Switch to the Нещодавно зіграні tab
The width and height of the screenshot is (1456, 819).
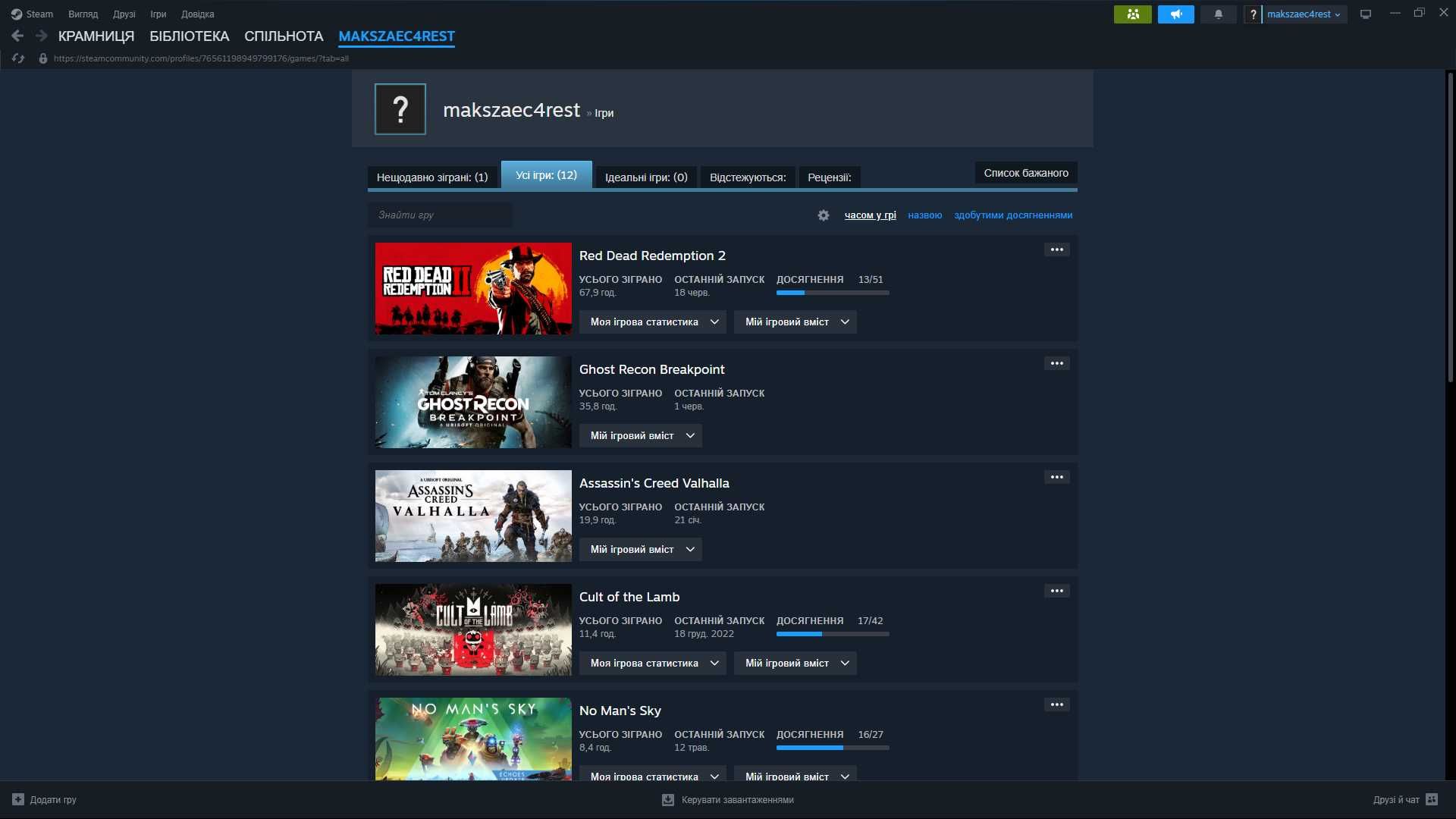coord(432,177)
